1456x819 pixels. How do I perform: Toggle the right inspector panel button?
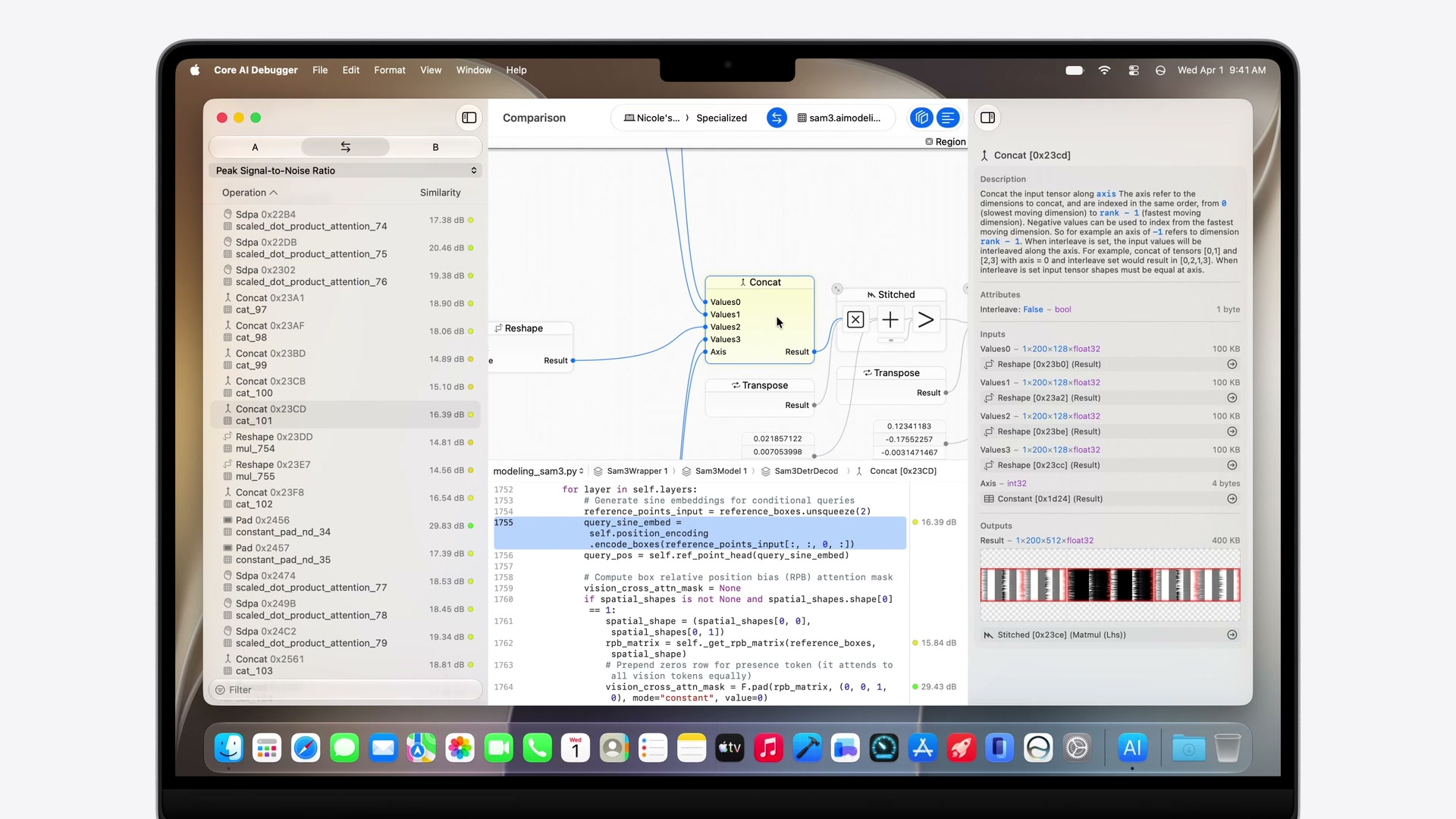pos(987,118)
